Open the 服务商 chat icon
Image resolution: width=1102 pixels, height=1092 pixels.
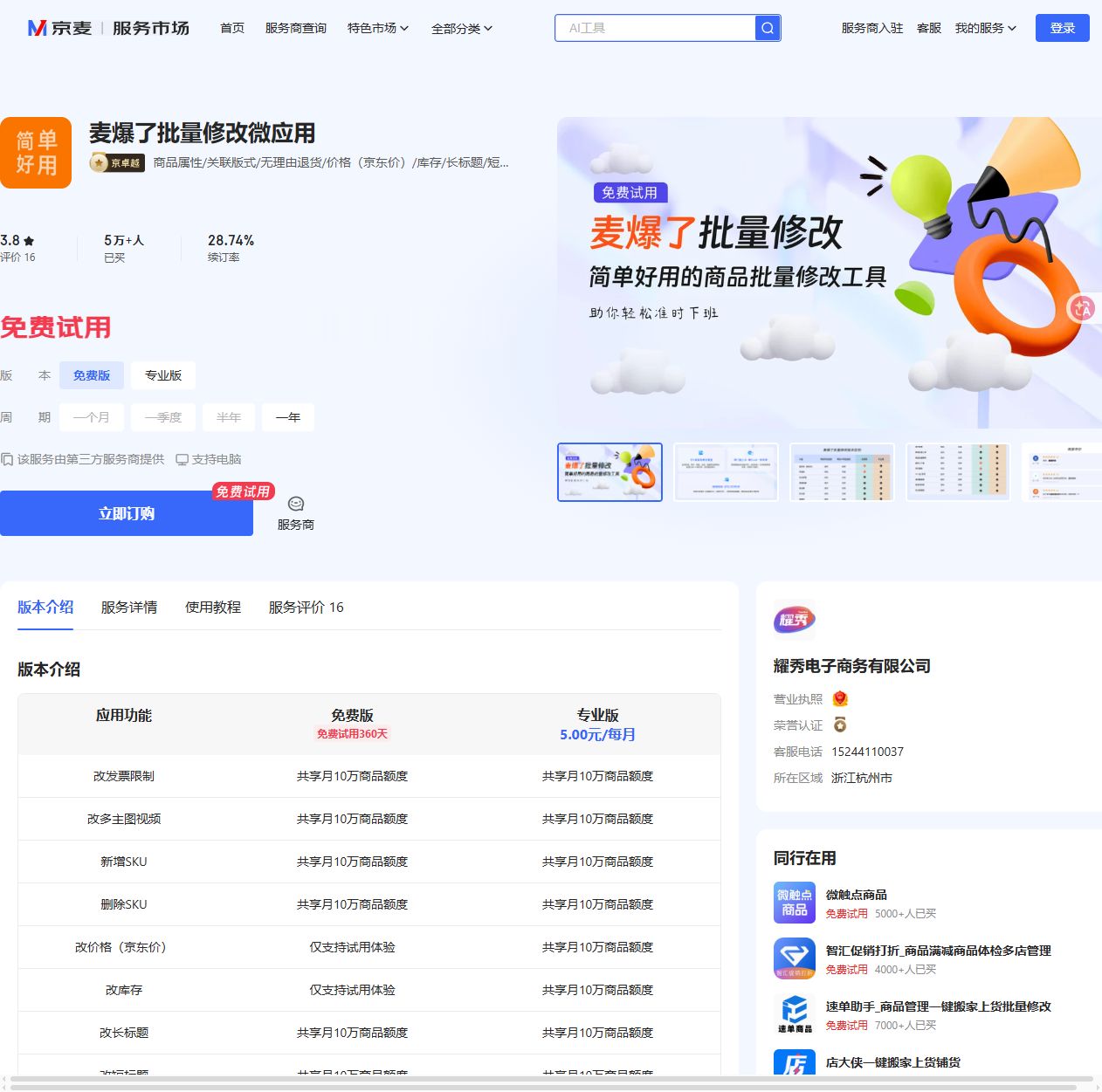tap(296, 505)
